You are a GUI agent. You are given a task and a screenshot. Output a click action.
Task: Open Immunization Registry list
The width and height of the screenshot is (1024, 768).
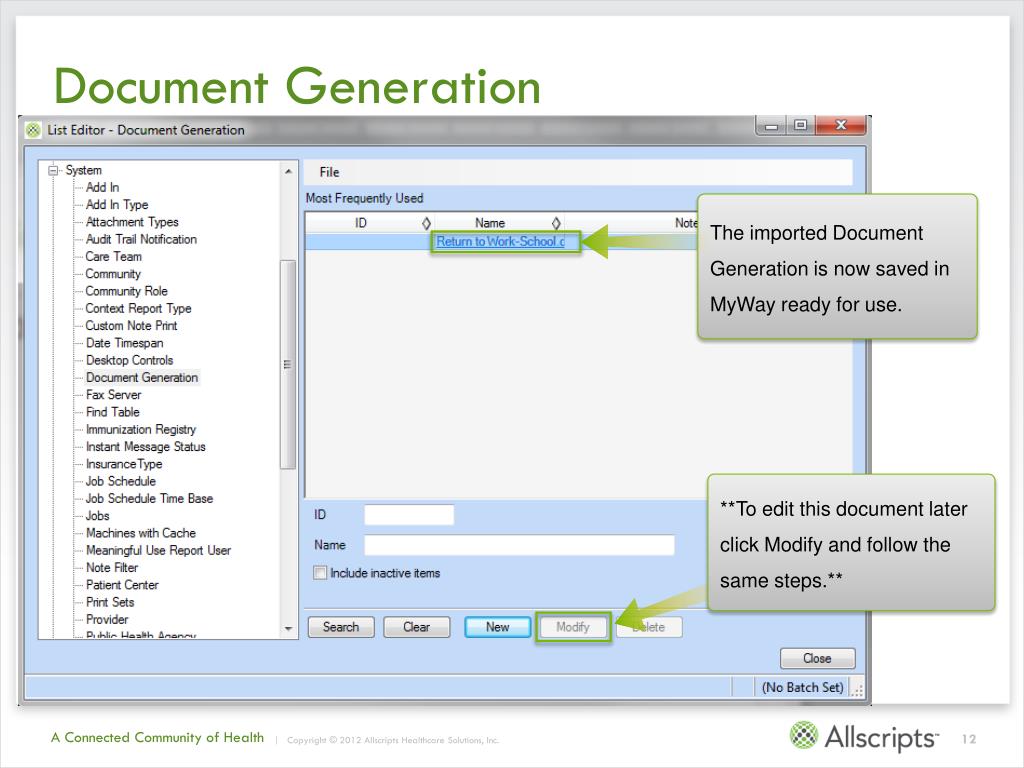pyautogui.click(x=141, y=430)
